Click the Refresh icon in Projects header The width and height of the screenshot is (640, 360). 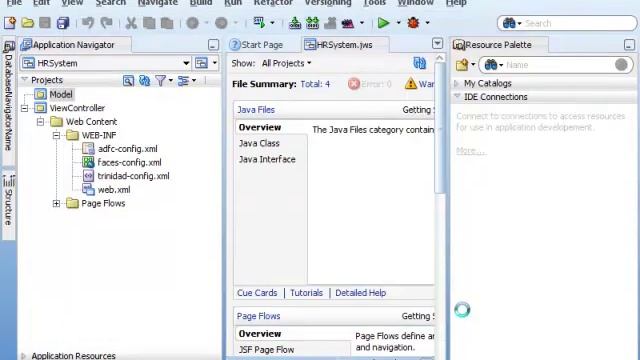pyautogui.click(x=144, y=80)
